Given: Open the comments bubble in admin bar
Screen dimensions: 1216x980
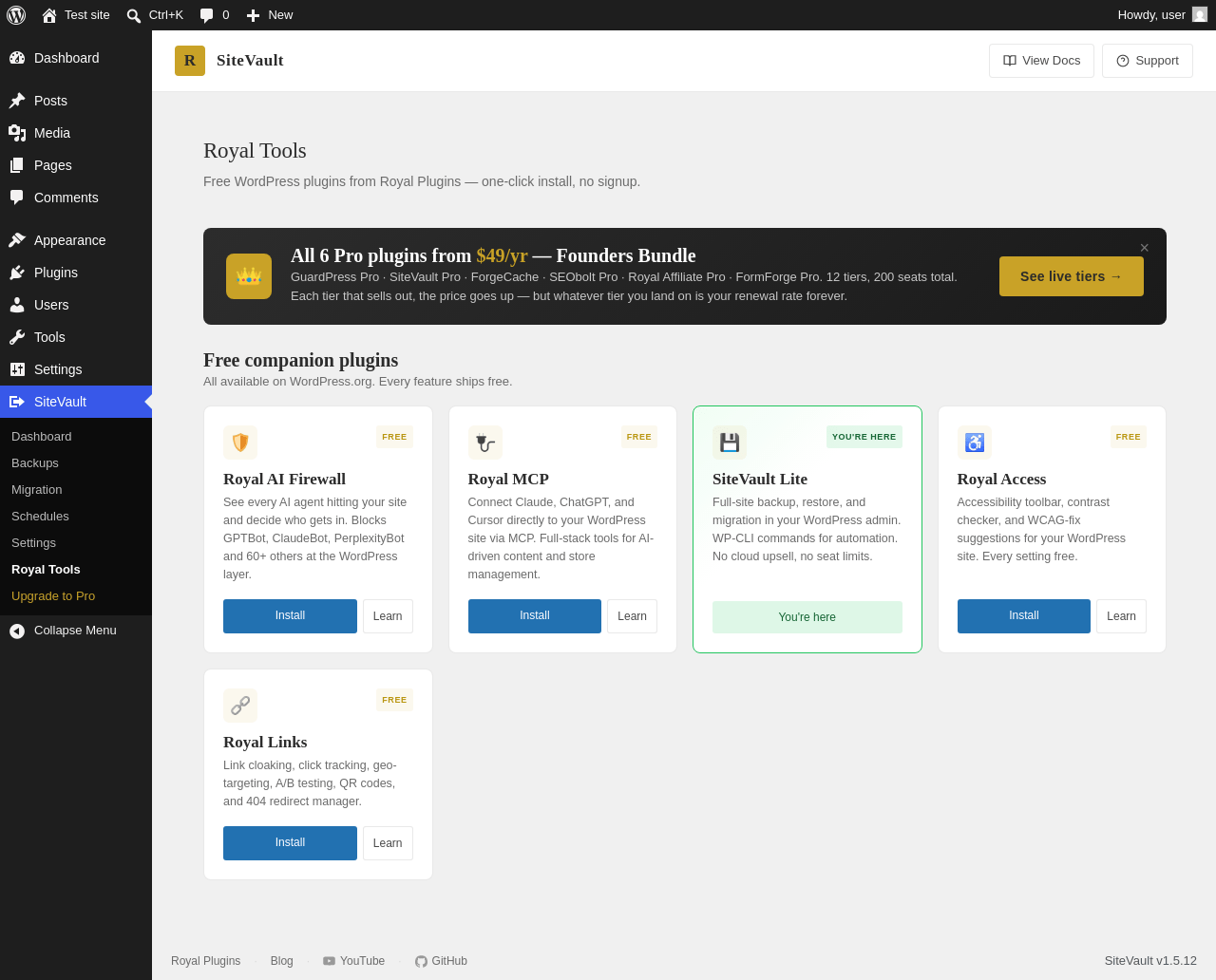Looking at the screenshot, I should tap(215, 15).
